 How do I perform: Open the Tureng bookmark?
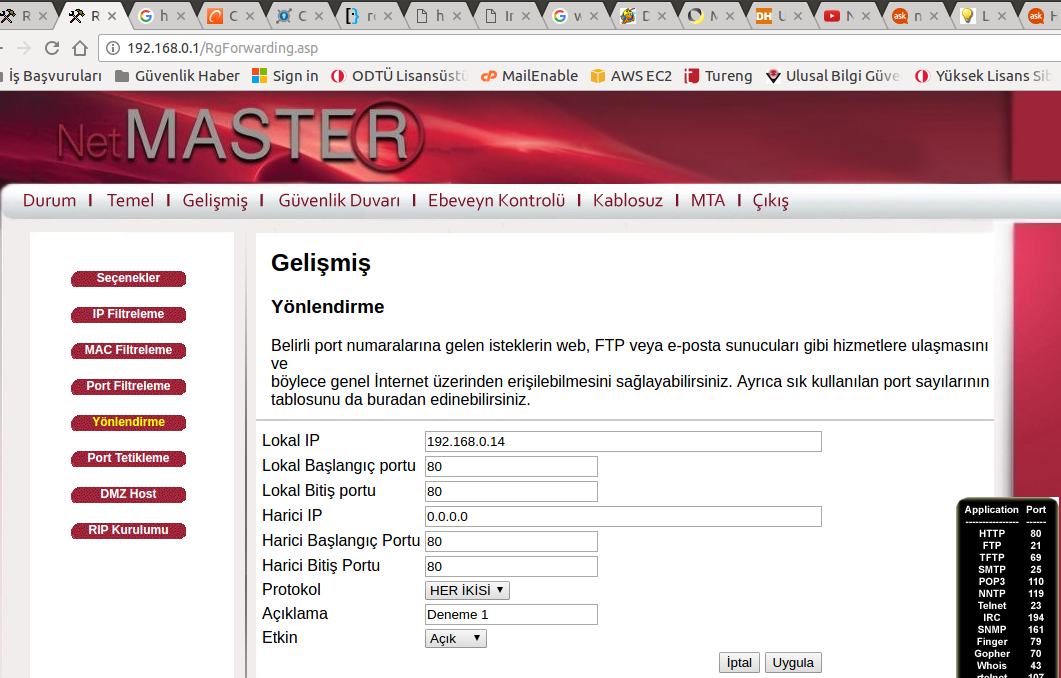(x=717, y=76)
